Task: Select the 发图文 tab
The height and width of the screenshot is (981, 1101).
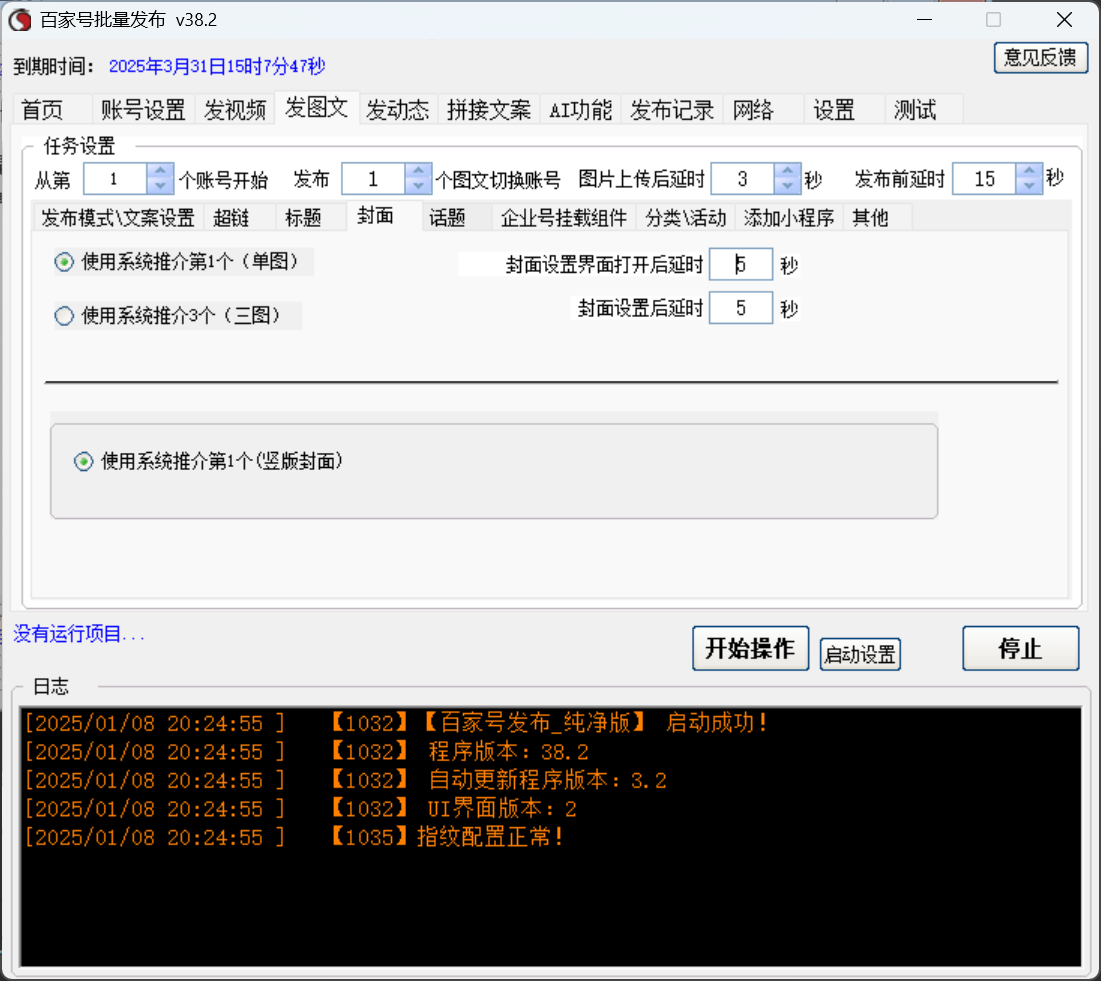Action: pos(317,107)
